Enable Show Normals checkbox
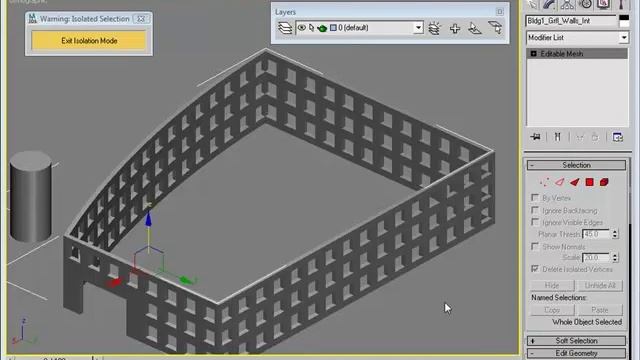Viewport: 640px width, 360px height. 535,247
